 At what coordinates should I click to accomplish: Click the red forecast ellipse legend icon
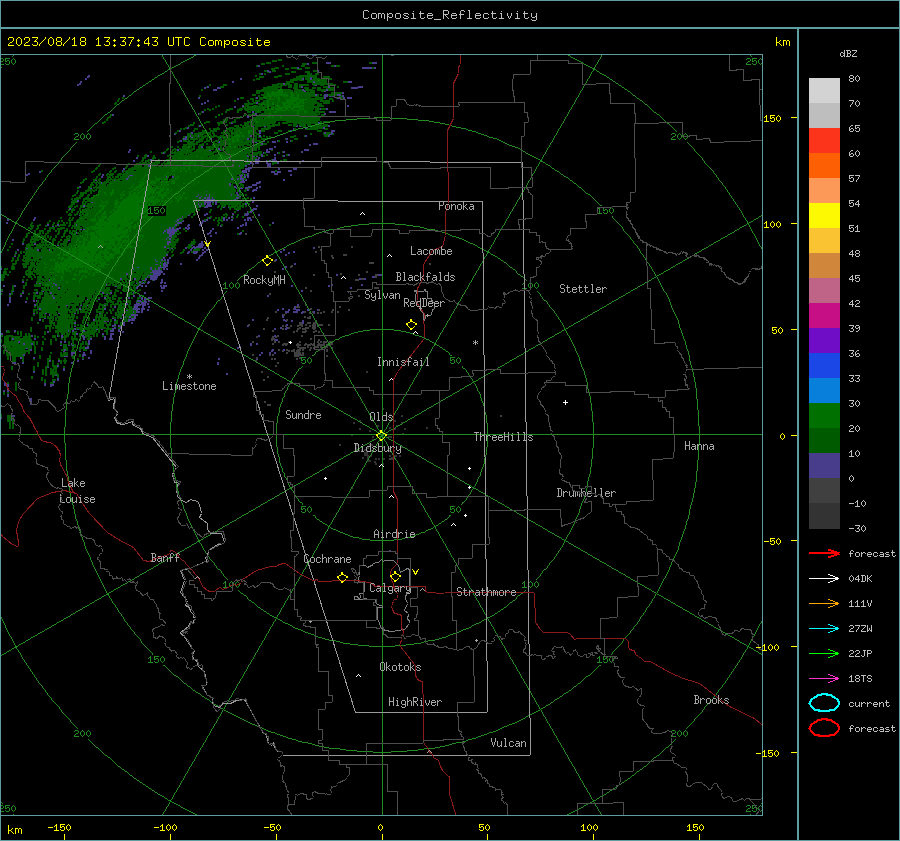tap(824, 728)
